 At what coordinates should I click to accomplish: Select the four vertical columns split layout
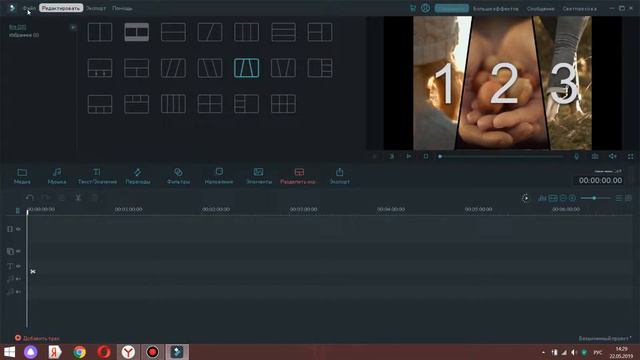pos(173,104)
